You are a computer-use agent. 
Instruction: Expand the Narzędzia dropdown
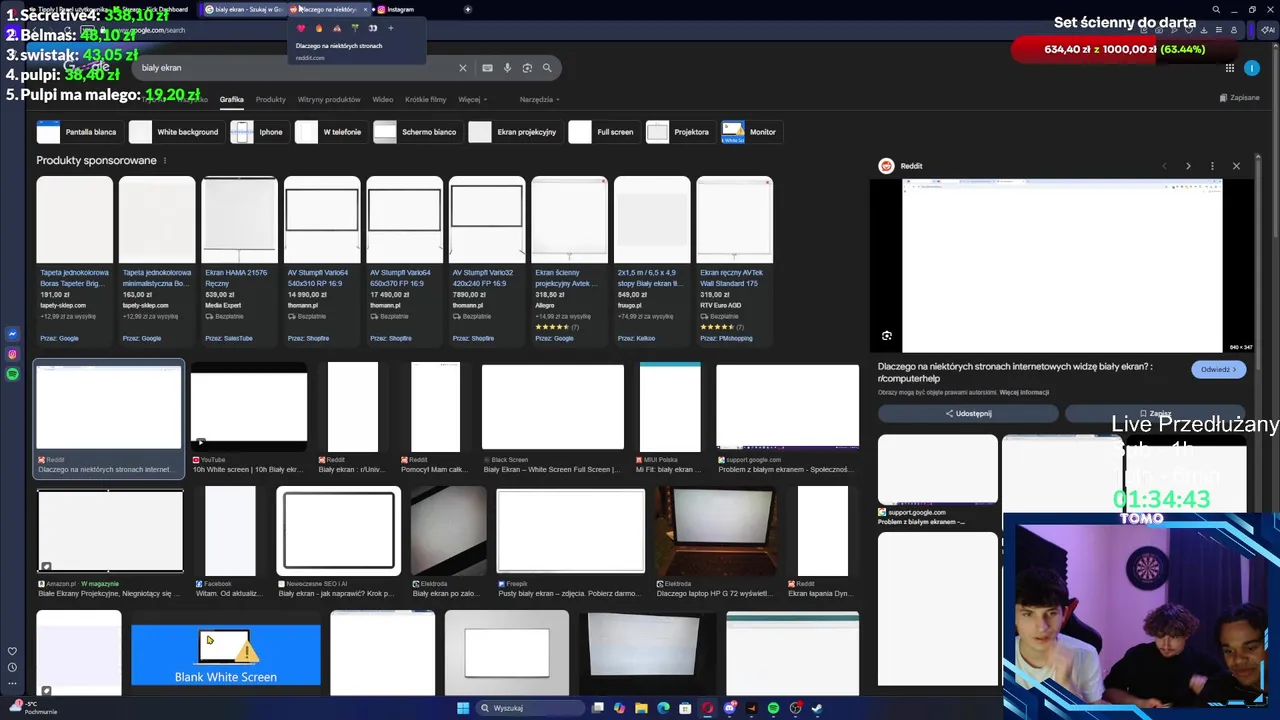tap(539, 100)
